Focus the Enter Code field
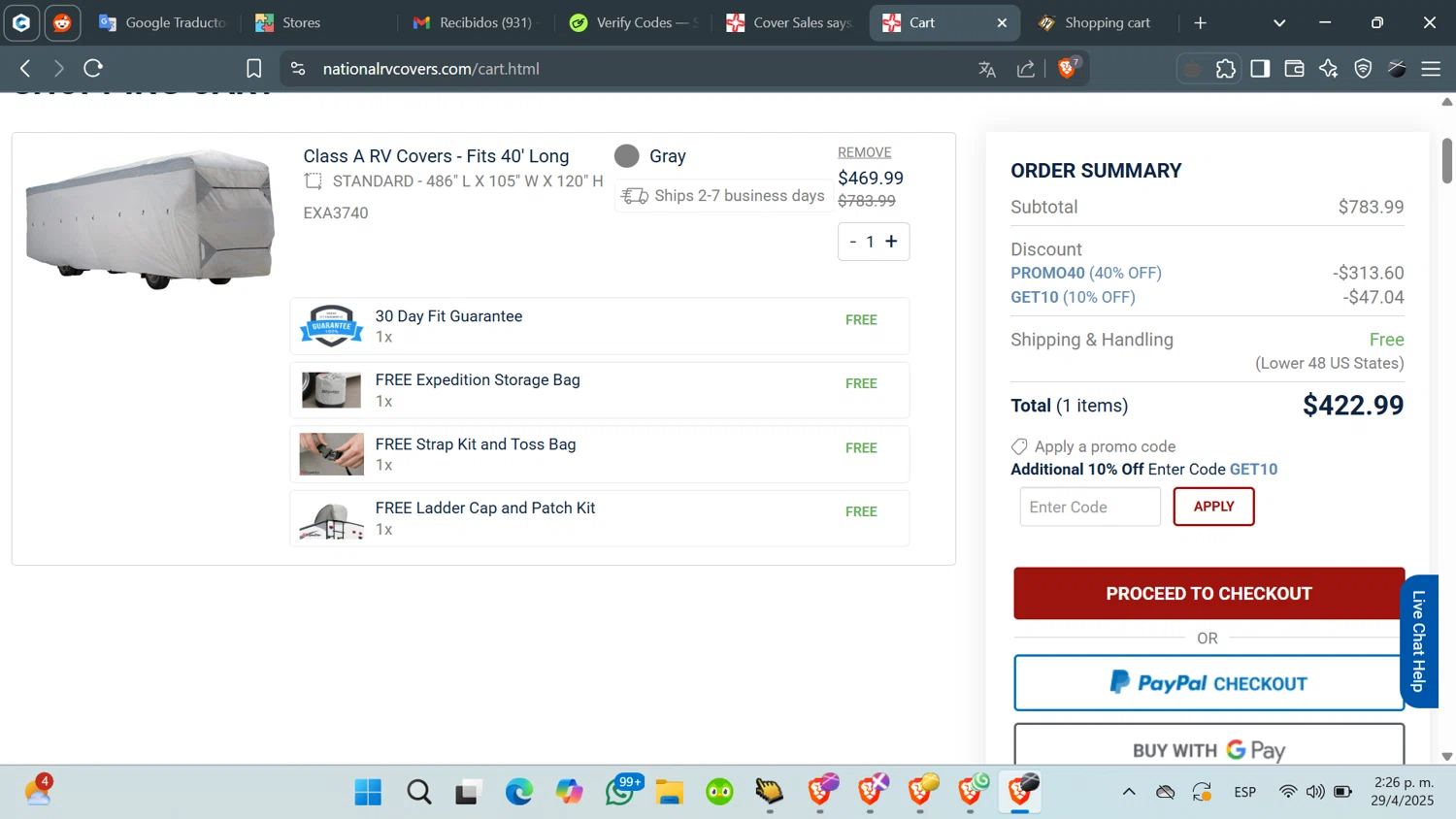The width and height of the screenshot is (1456, 819). [x=1090, y=507]
